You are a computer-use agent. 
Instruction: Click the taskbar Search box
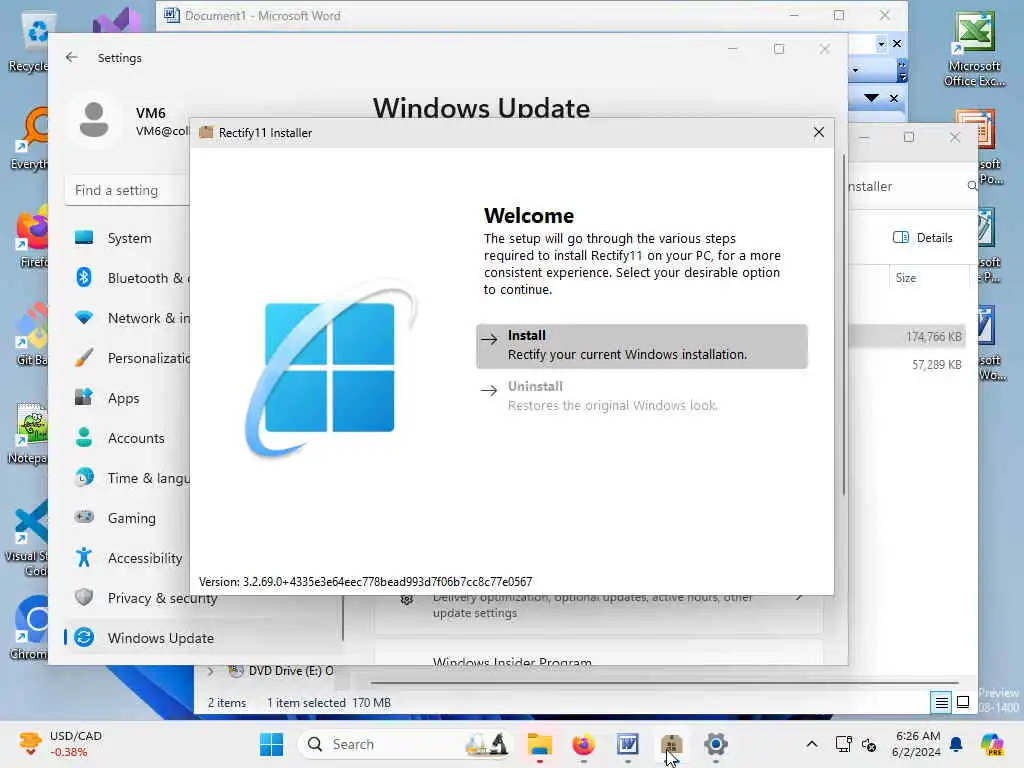click(405, 744)
